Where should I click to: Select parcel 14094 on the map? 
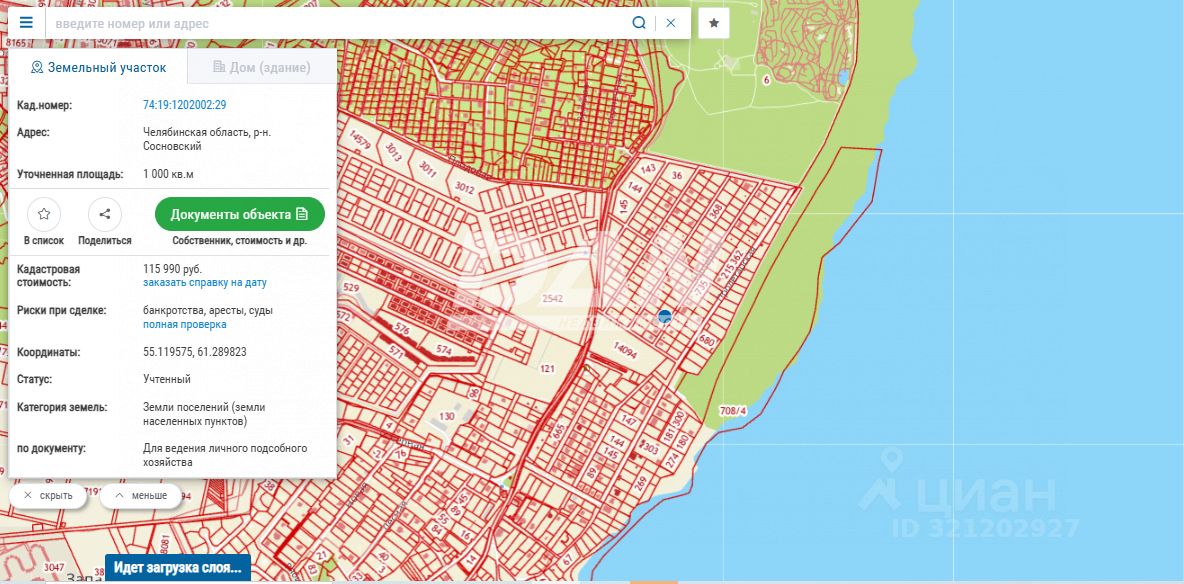coord(626,350)
